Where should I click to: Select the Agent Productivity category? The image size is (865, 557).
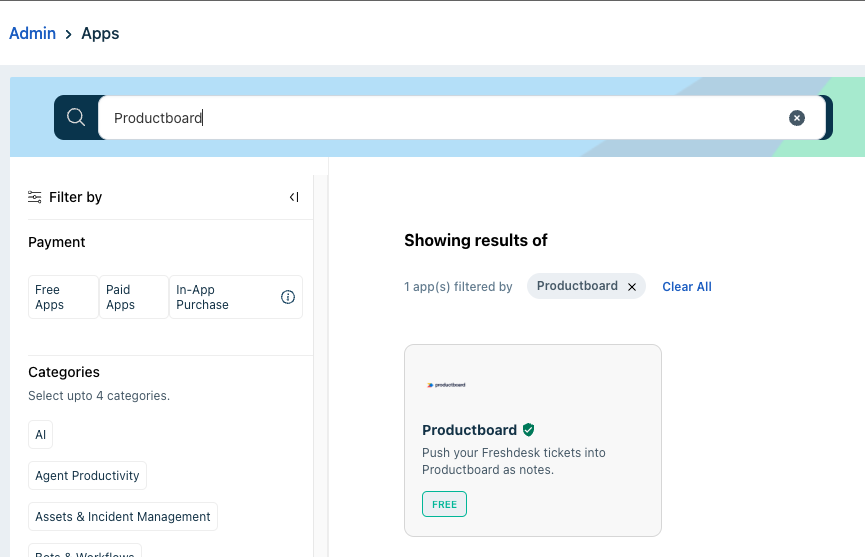tap(87, 475)
